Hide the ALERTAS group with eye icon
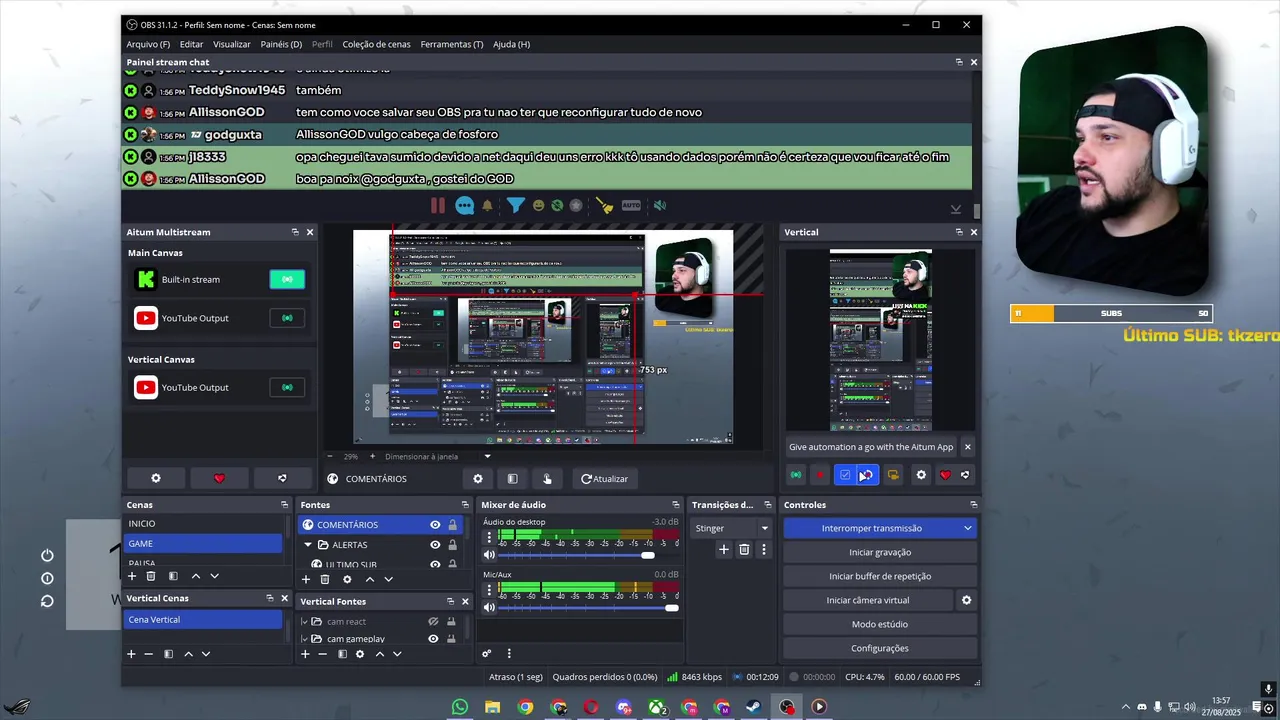1280x720 pixels. coord(435,545)
